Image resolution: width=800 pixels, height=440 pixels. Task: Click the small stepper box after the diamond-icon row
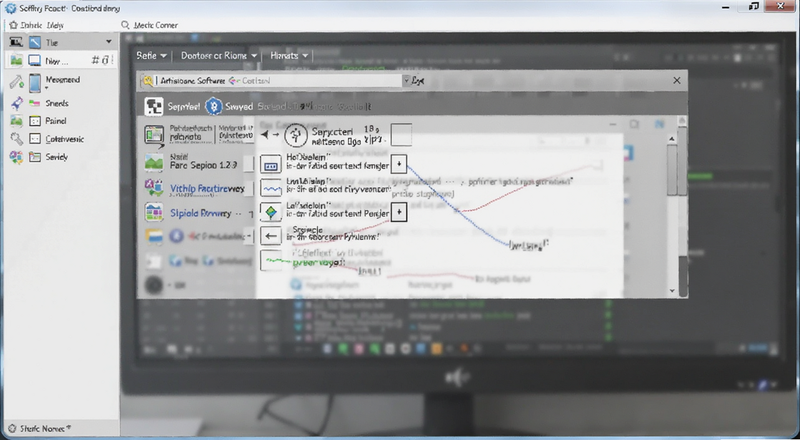(x=399, y=212)
